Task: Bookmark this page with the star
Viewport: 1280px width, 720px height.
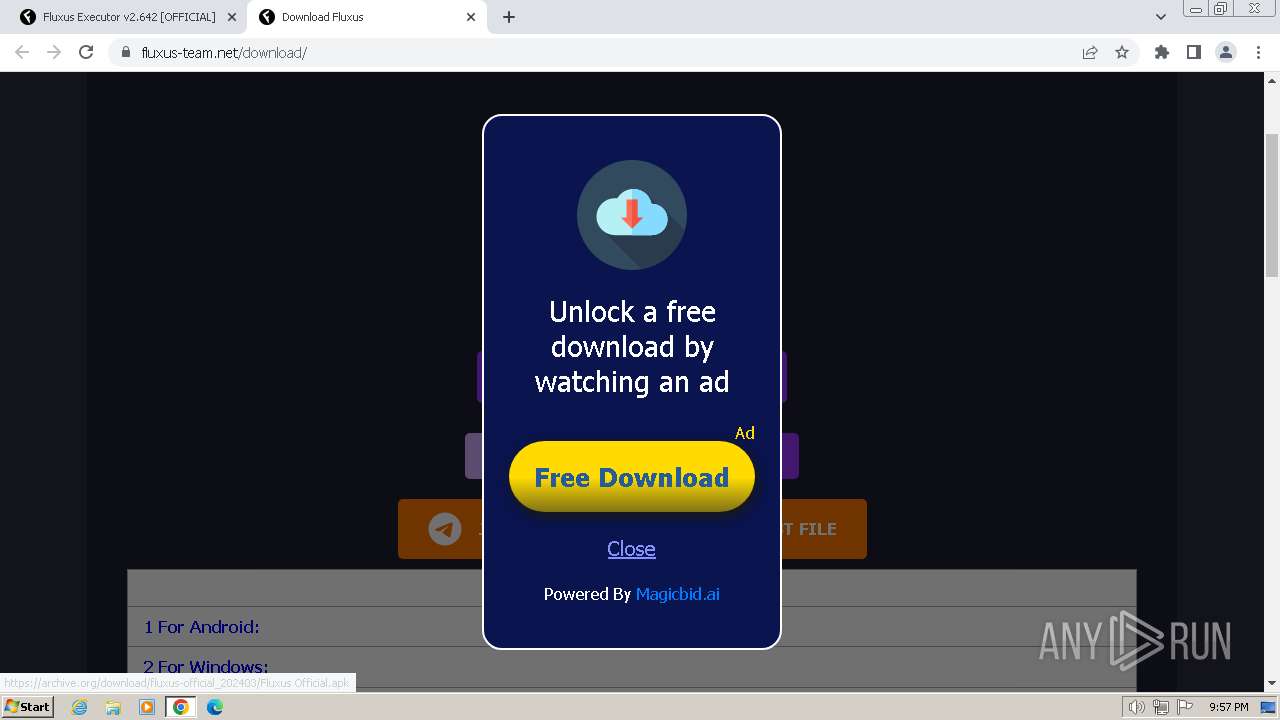Action: (x=1122, y=52)
